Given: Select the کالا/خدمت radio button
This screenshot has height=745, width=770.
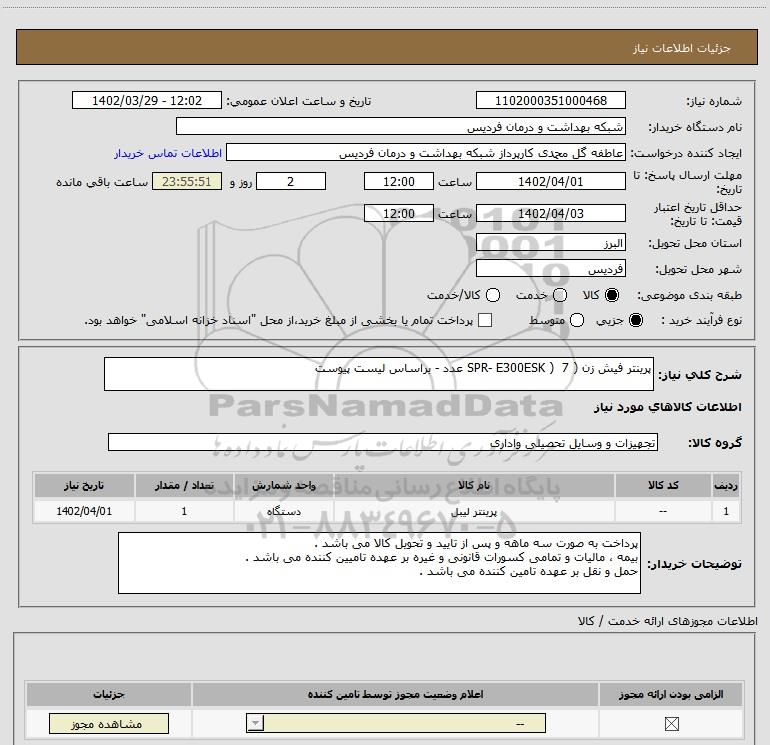Looking at the screenshot, I should (493, 295).
